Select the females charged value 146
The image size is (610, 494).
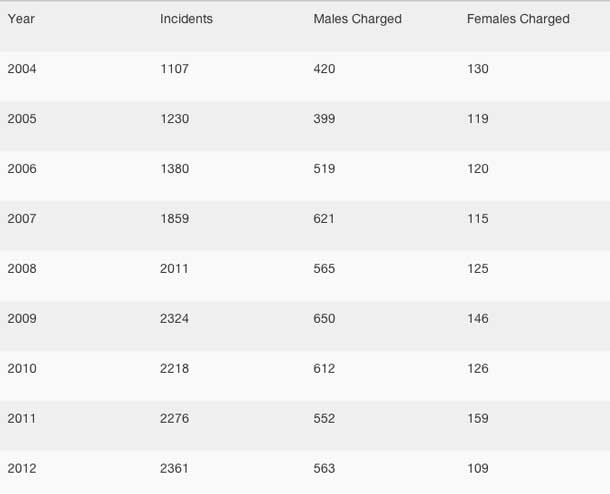(478, 319)
